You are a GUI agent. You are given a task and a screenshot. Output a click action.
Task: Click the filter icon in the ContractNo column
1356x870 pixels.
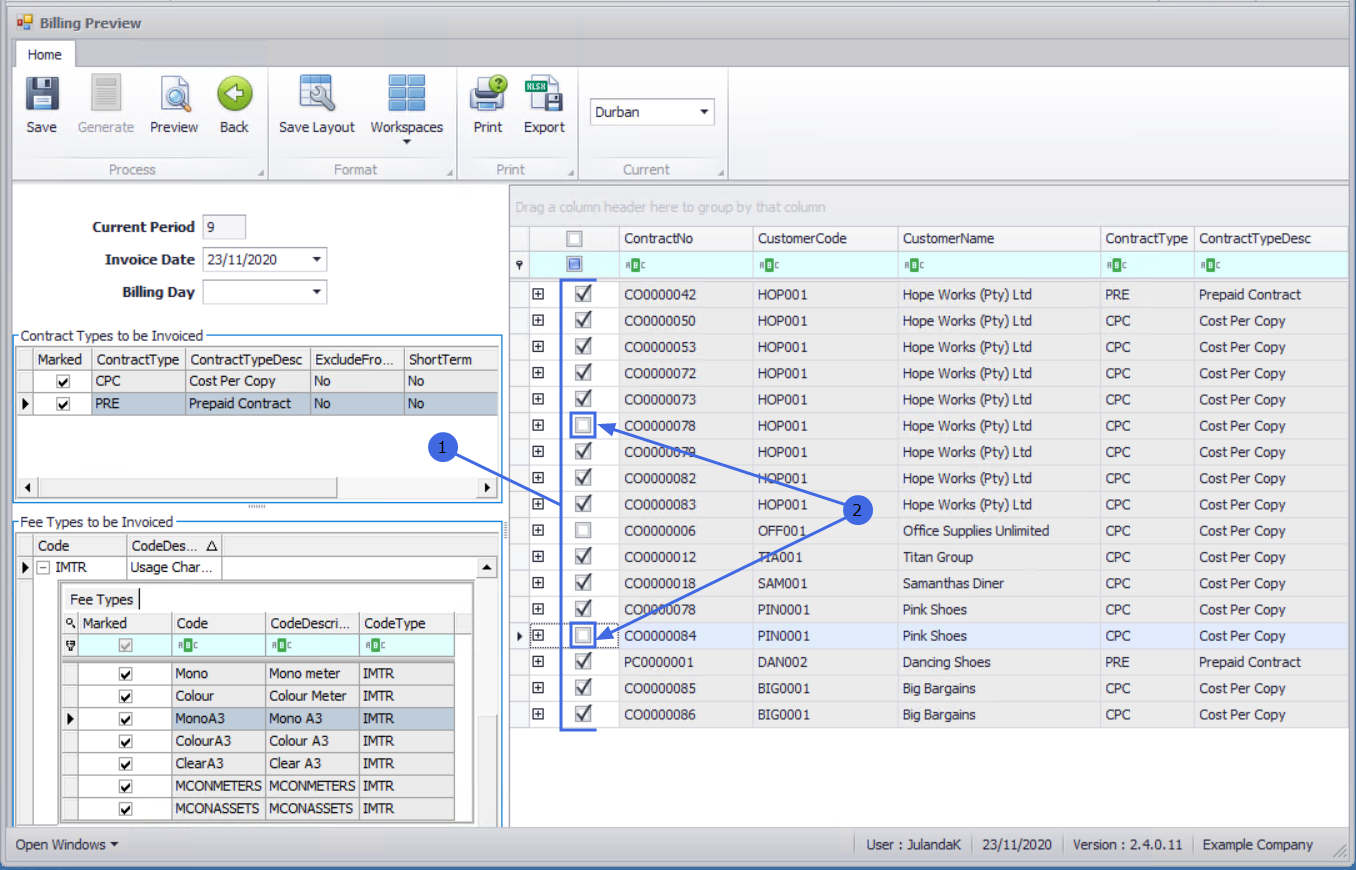(x=634, y=266)
